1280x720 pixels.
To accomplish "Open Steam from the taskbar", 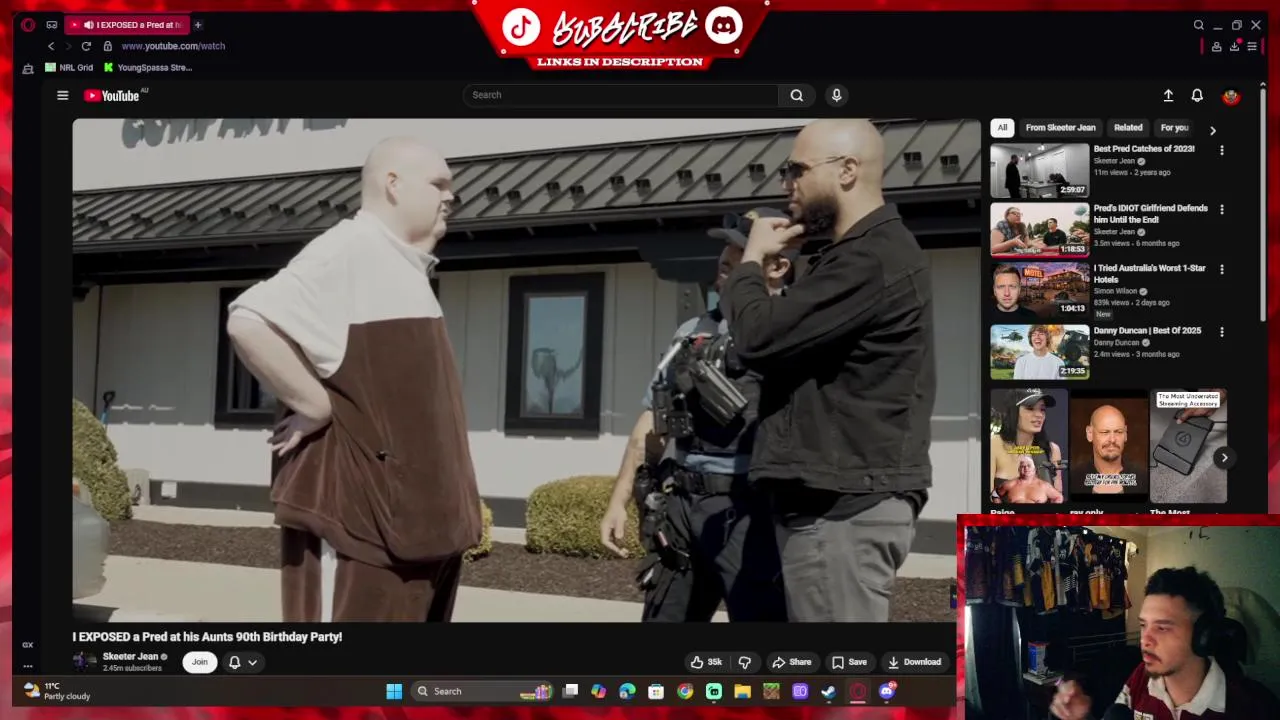I will 829,691.
